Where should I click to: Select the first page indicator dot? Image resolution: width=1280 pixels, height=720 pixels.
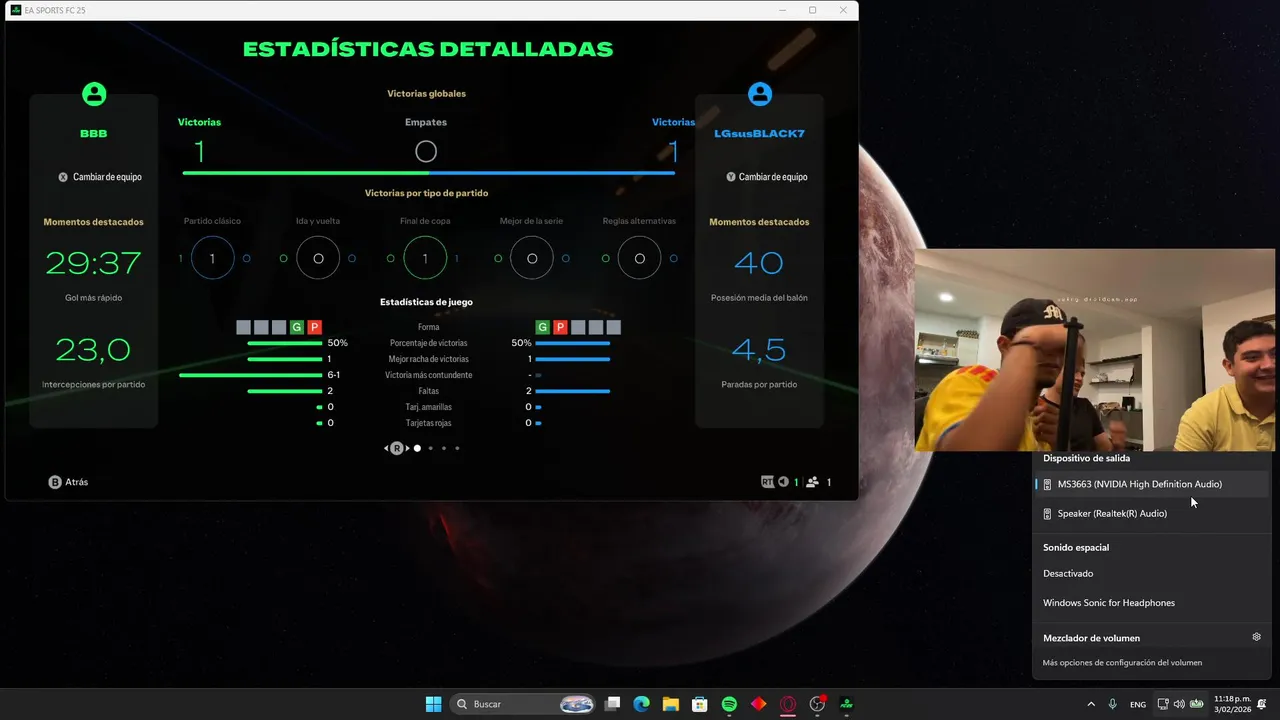[417, 448]
